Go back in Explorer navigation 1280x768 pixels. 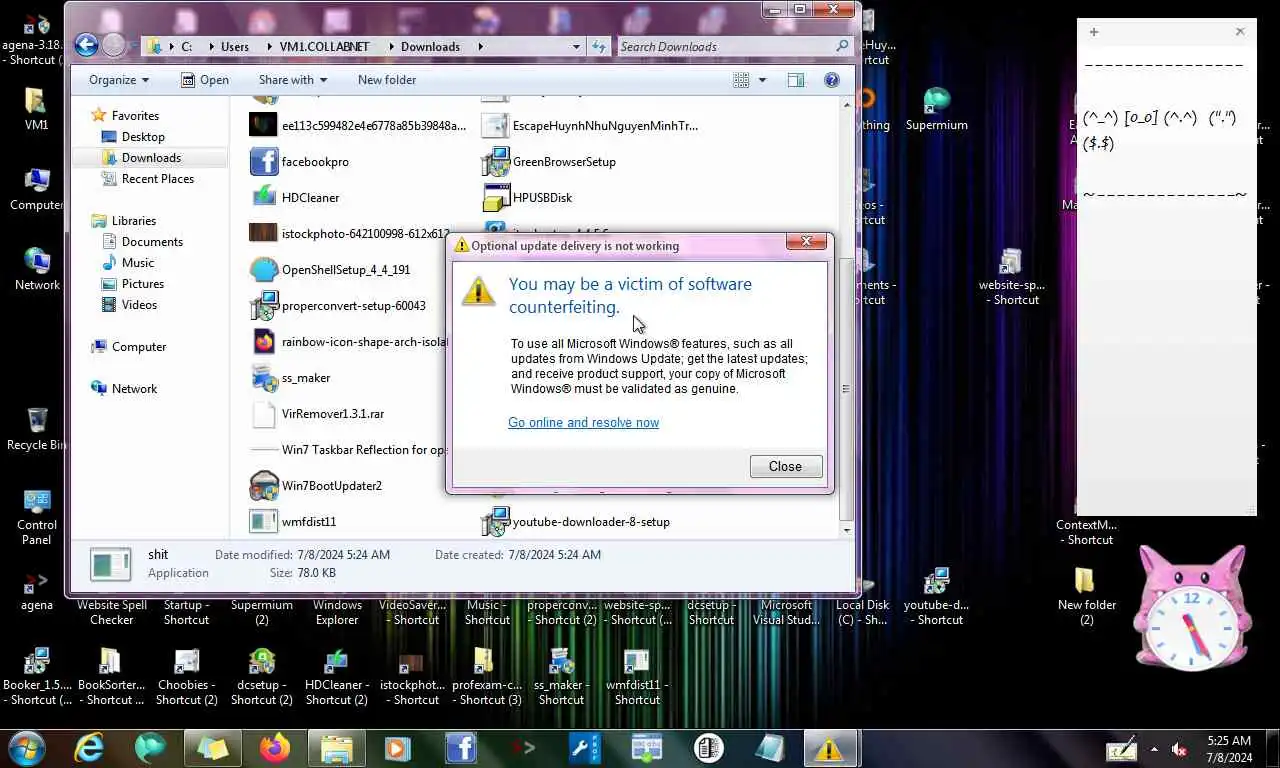(x=86, y=45)
